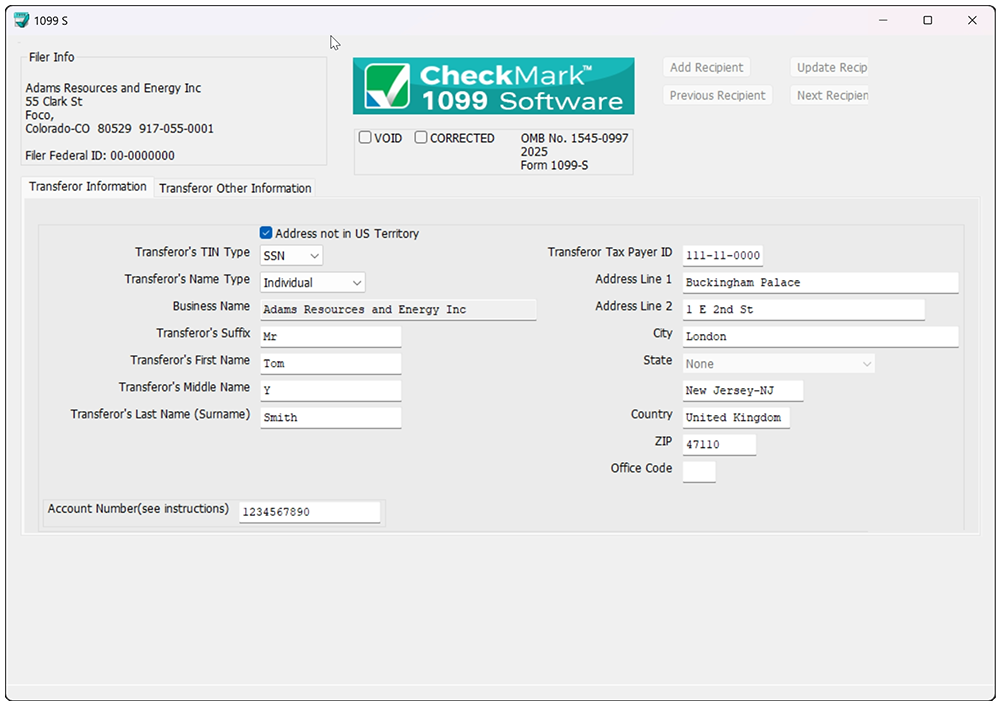Click the Transferor's First Name field

pos(330,364)
